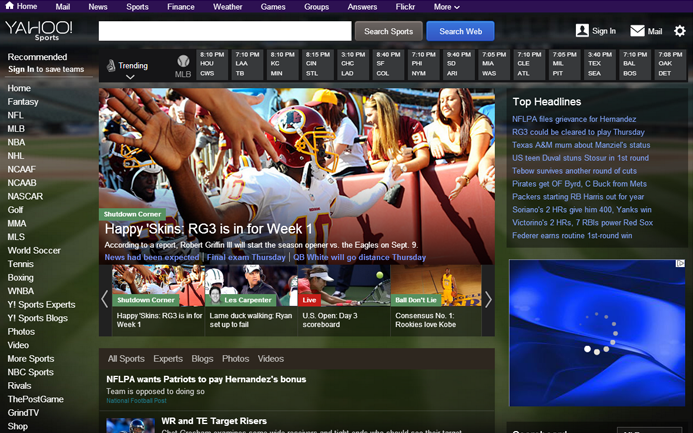This screenshot has height=433, width=693.
Task: Open 'NFLPA wants Patriots to pay Hernandez's bonus'
Action: 206,379
